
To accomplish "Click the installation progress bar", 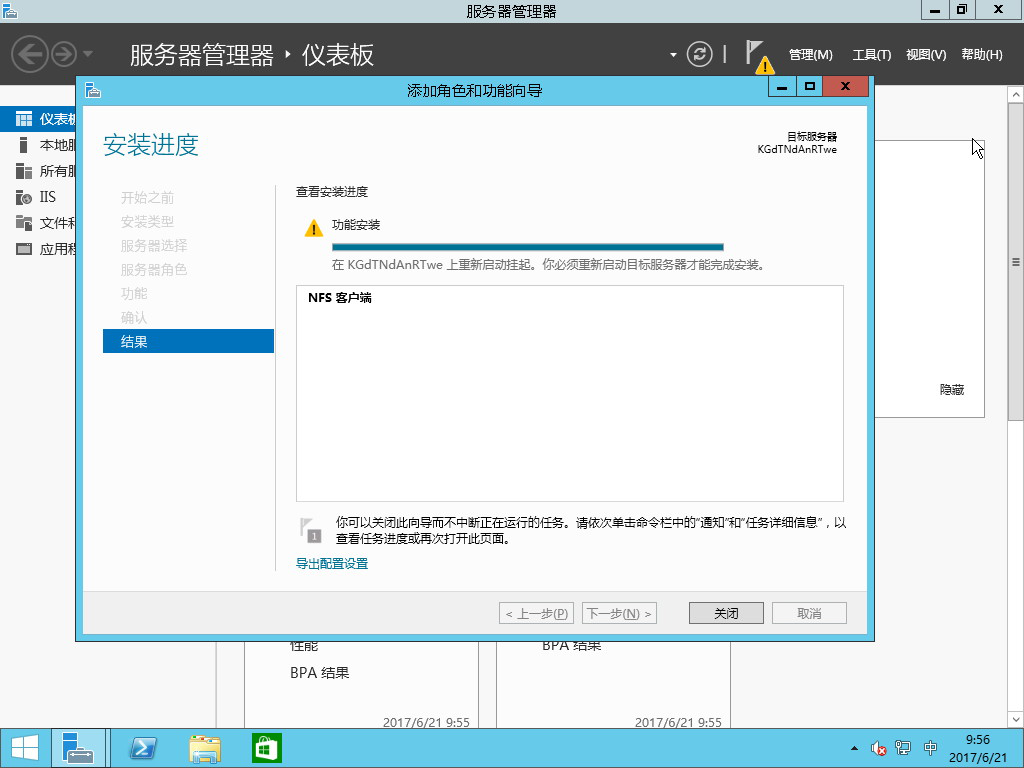I will click(527, 247).
